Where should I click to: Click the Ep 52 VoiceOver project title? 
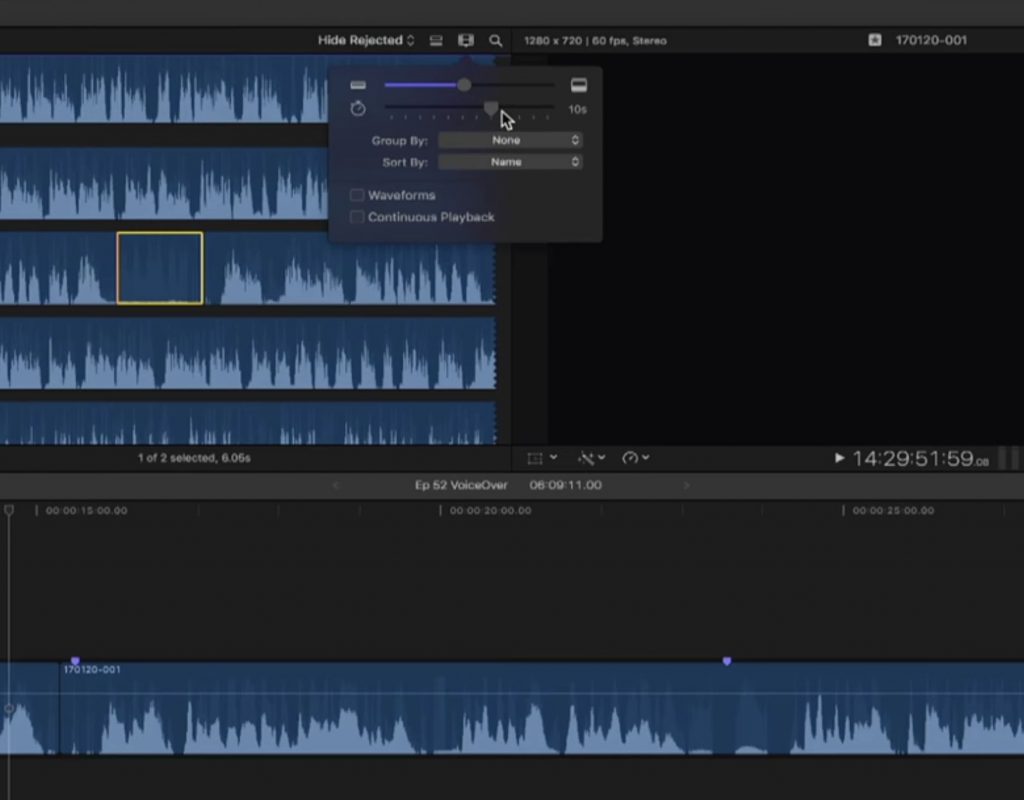click(461, 485)
